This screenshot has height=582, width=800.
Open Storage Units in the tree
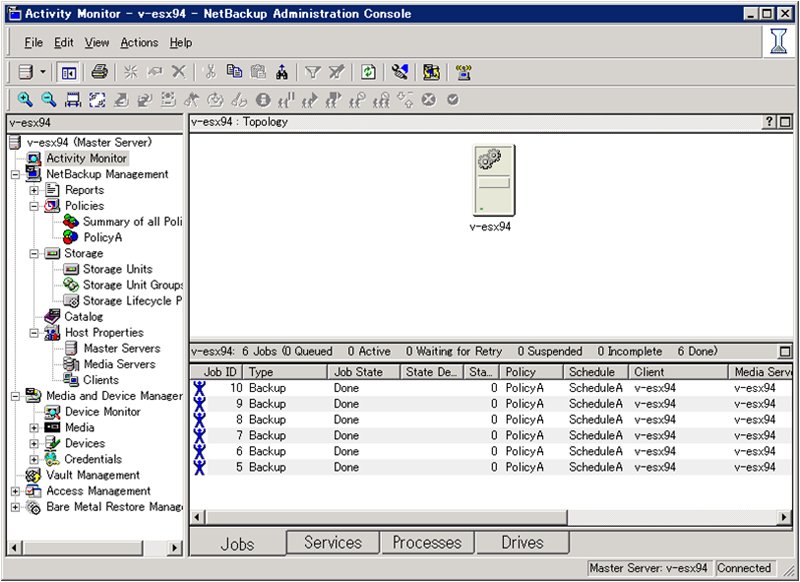click(x=117, y=269)
